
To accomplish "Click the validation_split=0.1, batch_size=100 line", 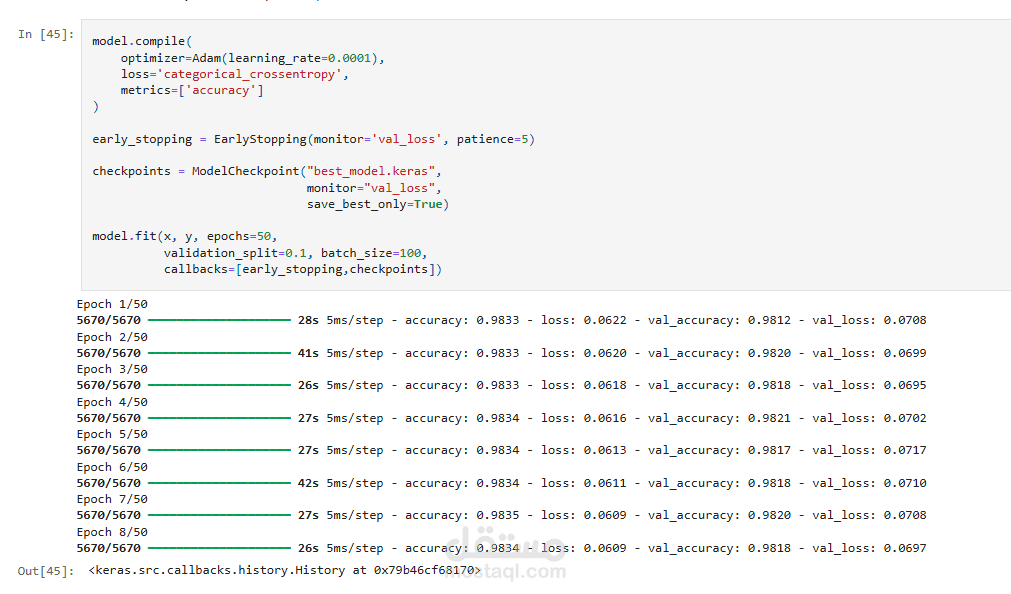I will point(295,253).
